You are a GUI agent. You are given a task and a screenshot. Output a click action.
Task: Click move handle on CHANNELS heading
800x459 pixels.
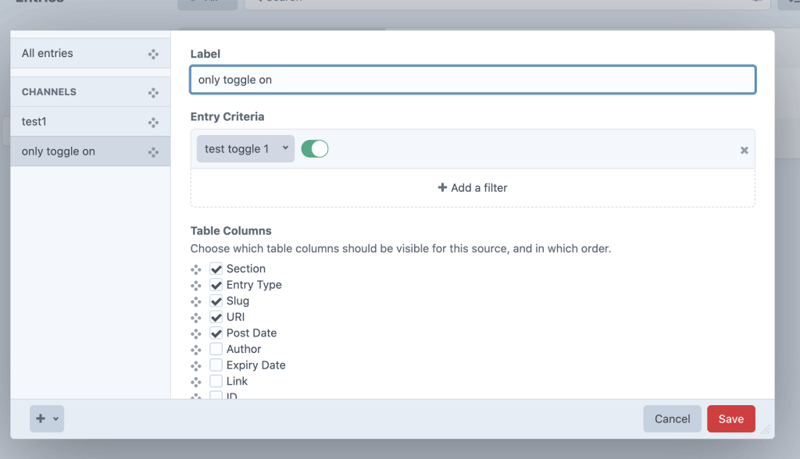[153, 92]
